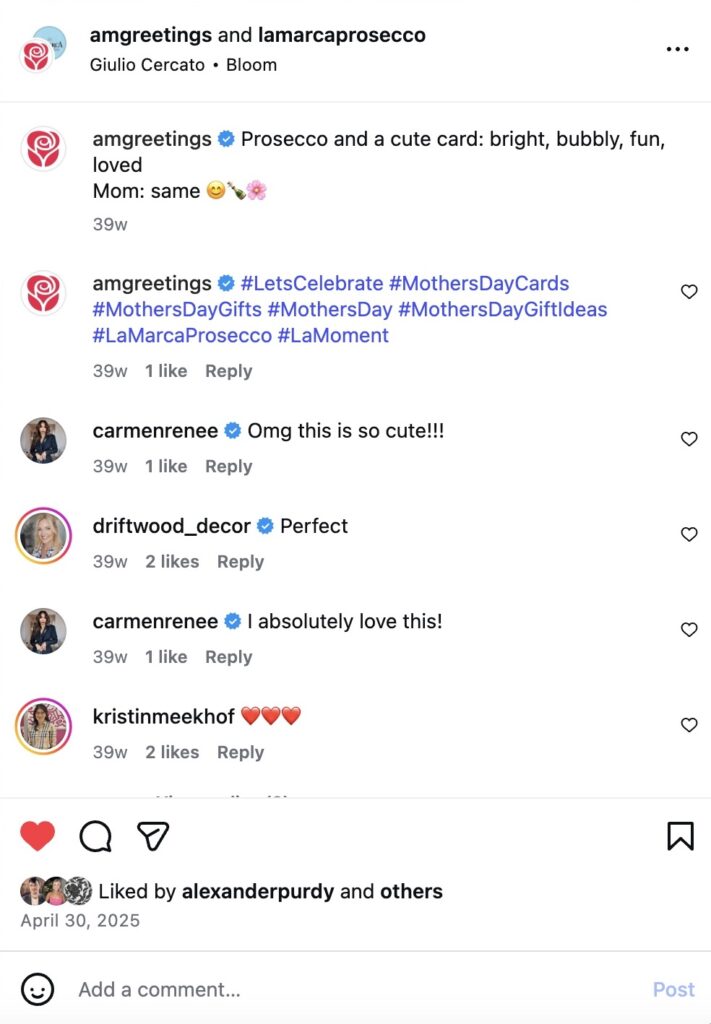Like the "I absolutely love this!" comment

[x=689, y=630]
